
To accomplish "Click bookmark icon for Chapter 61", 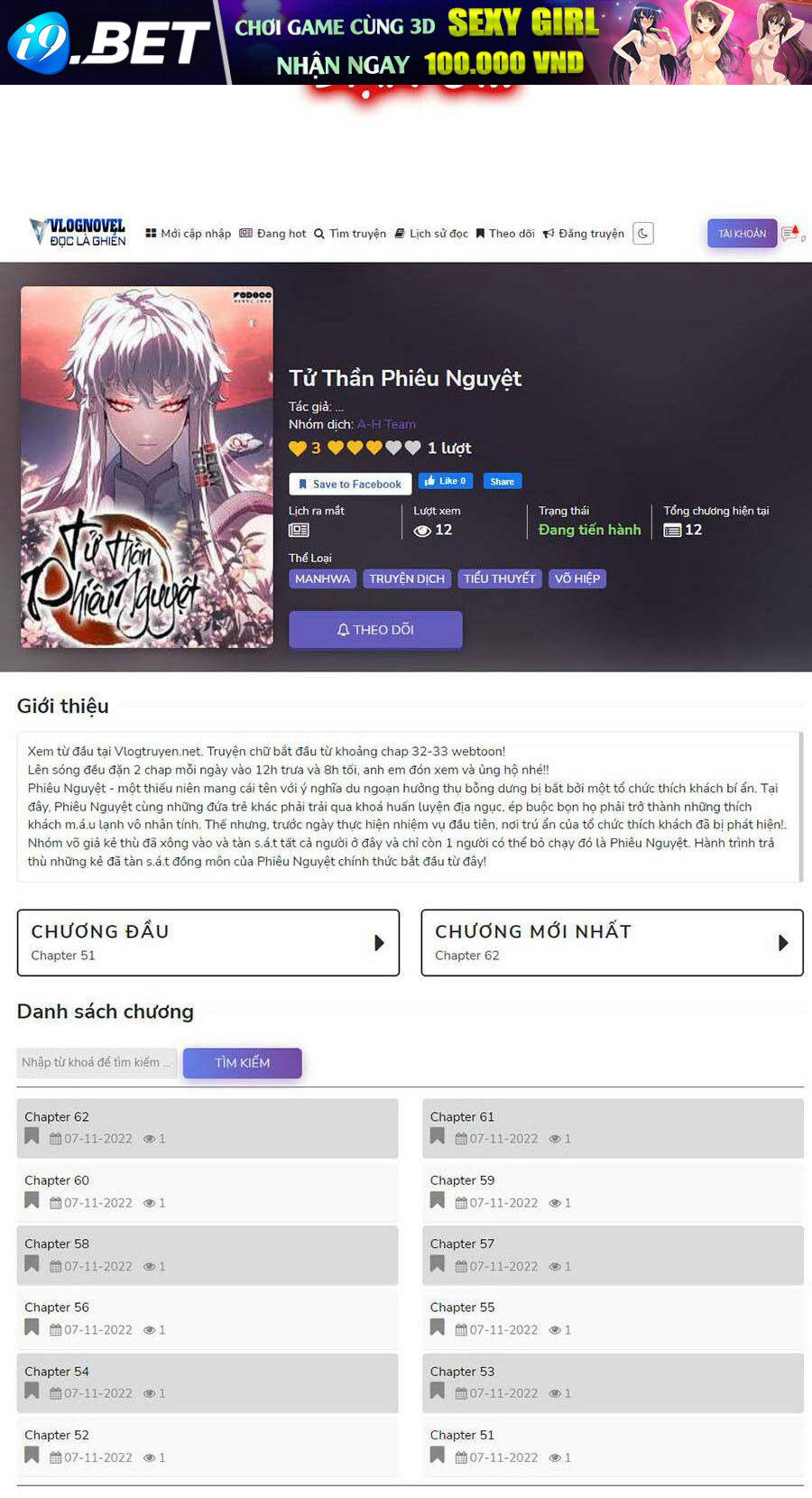I will 438,1136.
